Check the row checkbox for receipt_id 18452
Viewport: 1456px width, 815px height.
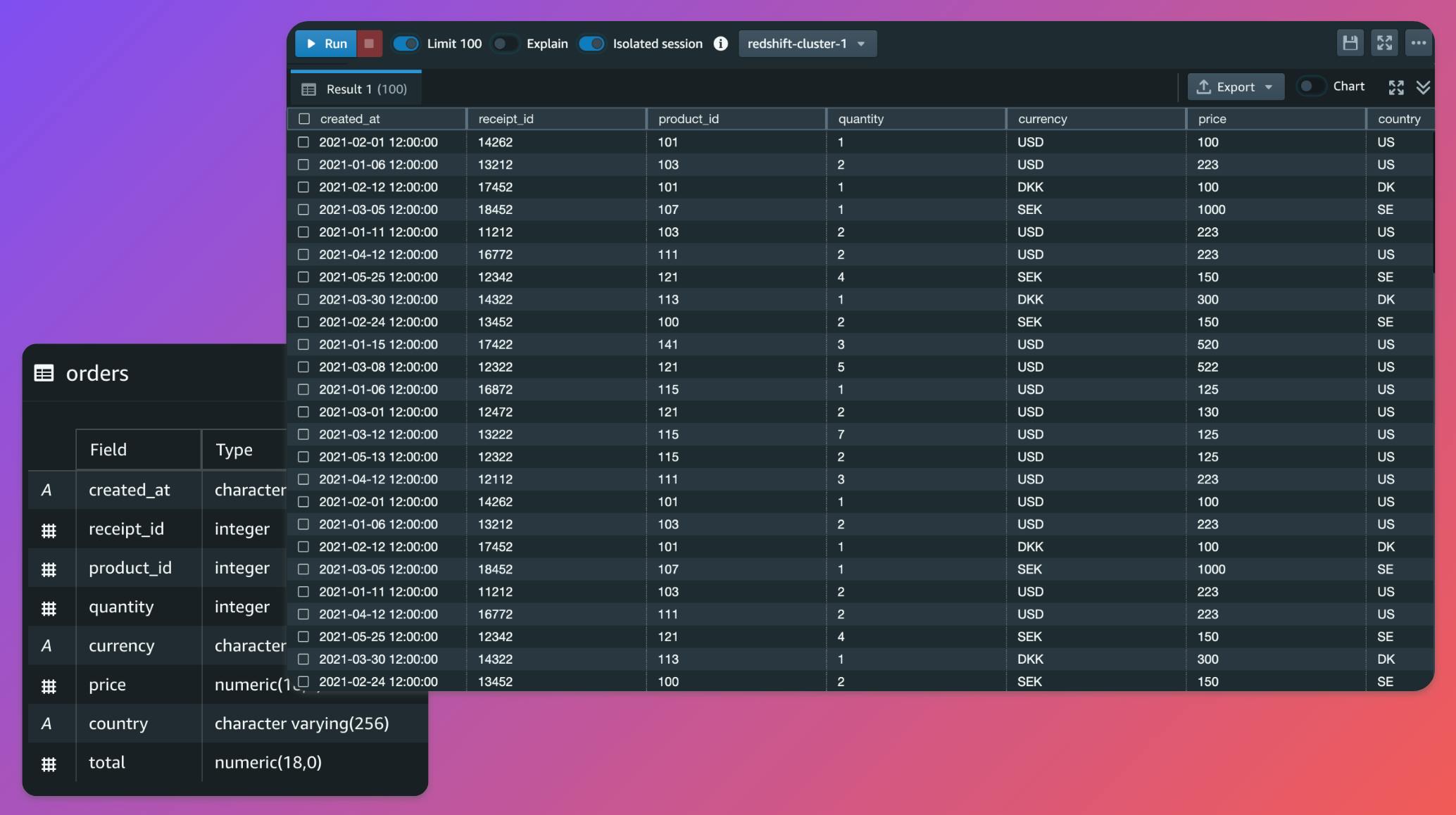[x=304, y=209]
